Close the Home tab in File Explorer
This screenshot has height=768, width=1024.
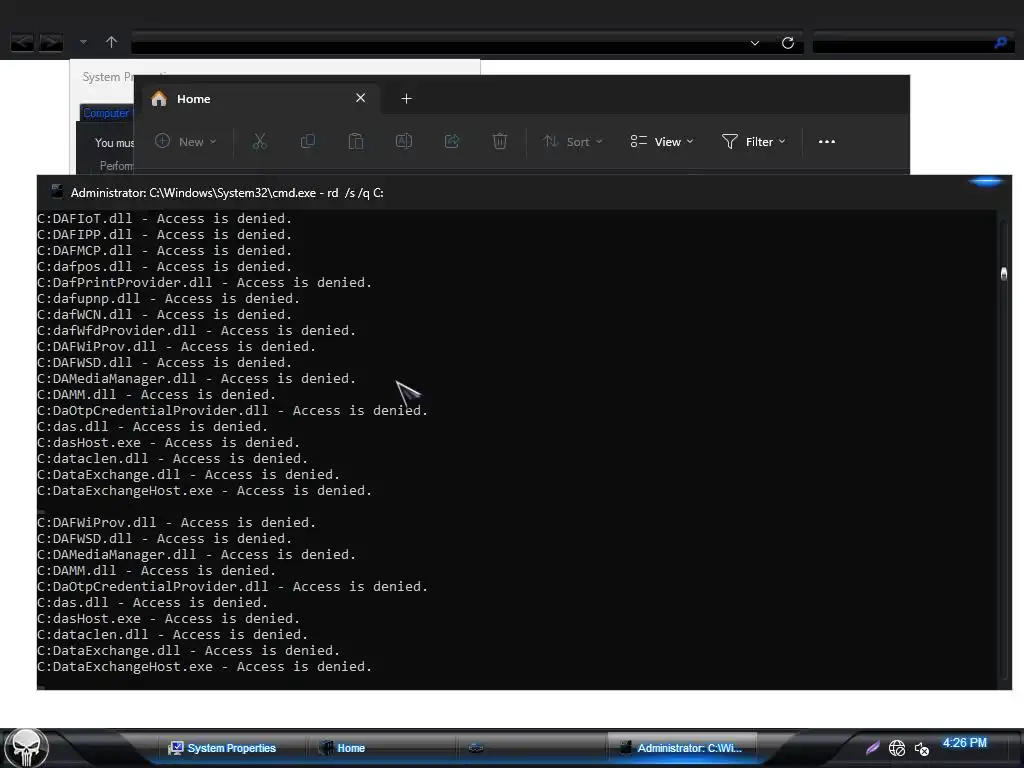pyautogui.click(x=360, y=98)
